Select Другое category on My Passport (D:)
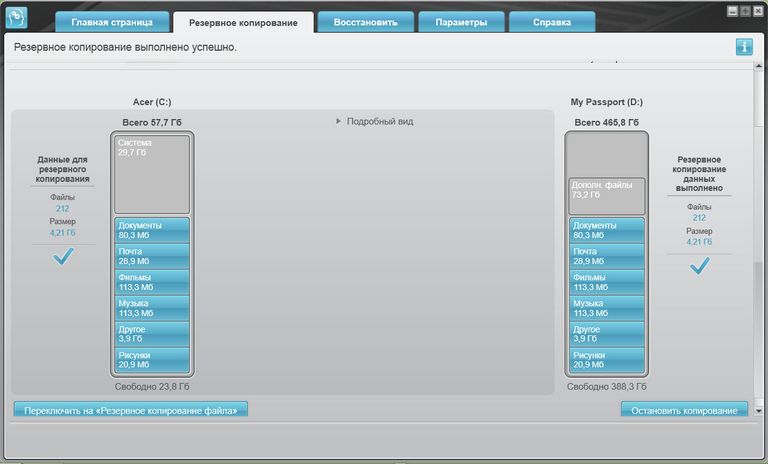The image size is (768, 464). 606,334
